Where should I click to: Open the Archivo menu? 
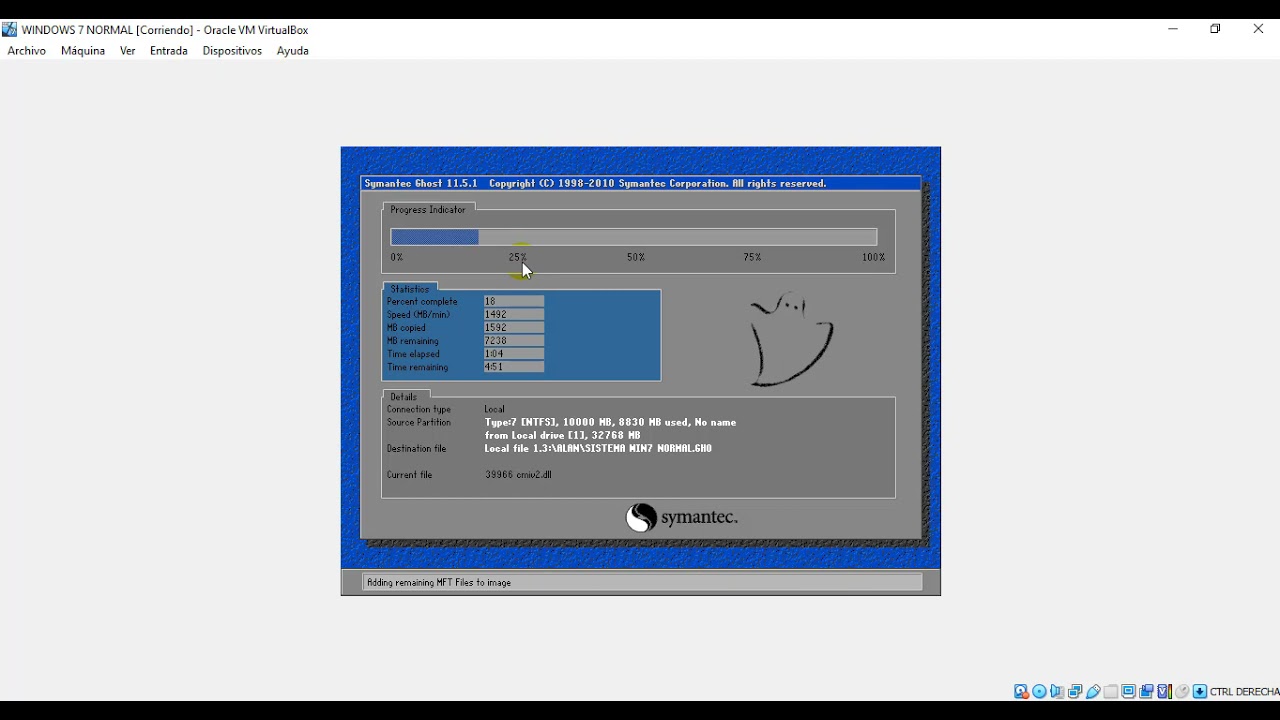point(27,51)
